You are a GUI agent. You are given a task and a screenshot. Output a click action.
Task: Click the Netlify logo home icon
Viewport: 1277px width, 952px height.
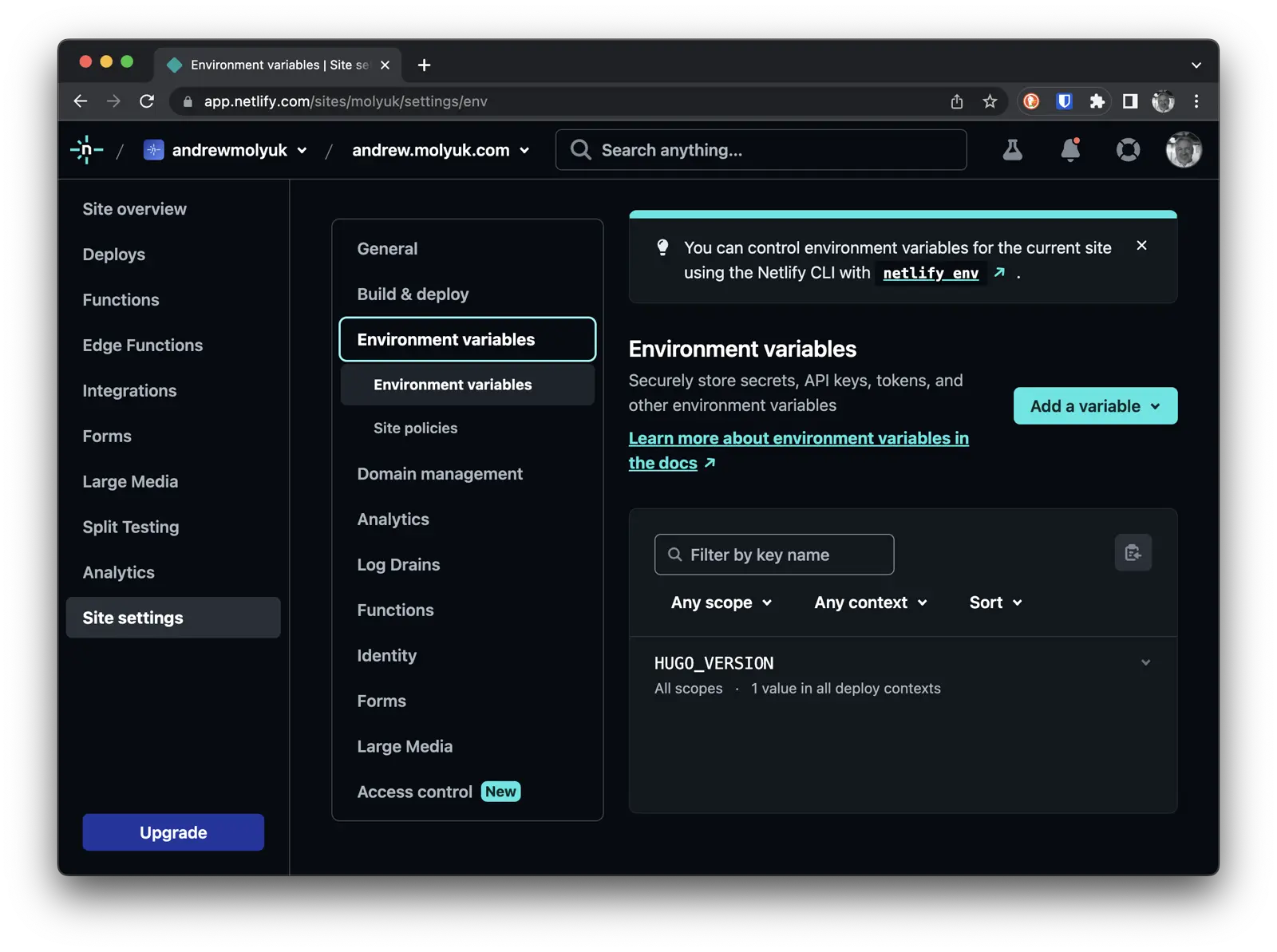click(x=87, y=150)
